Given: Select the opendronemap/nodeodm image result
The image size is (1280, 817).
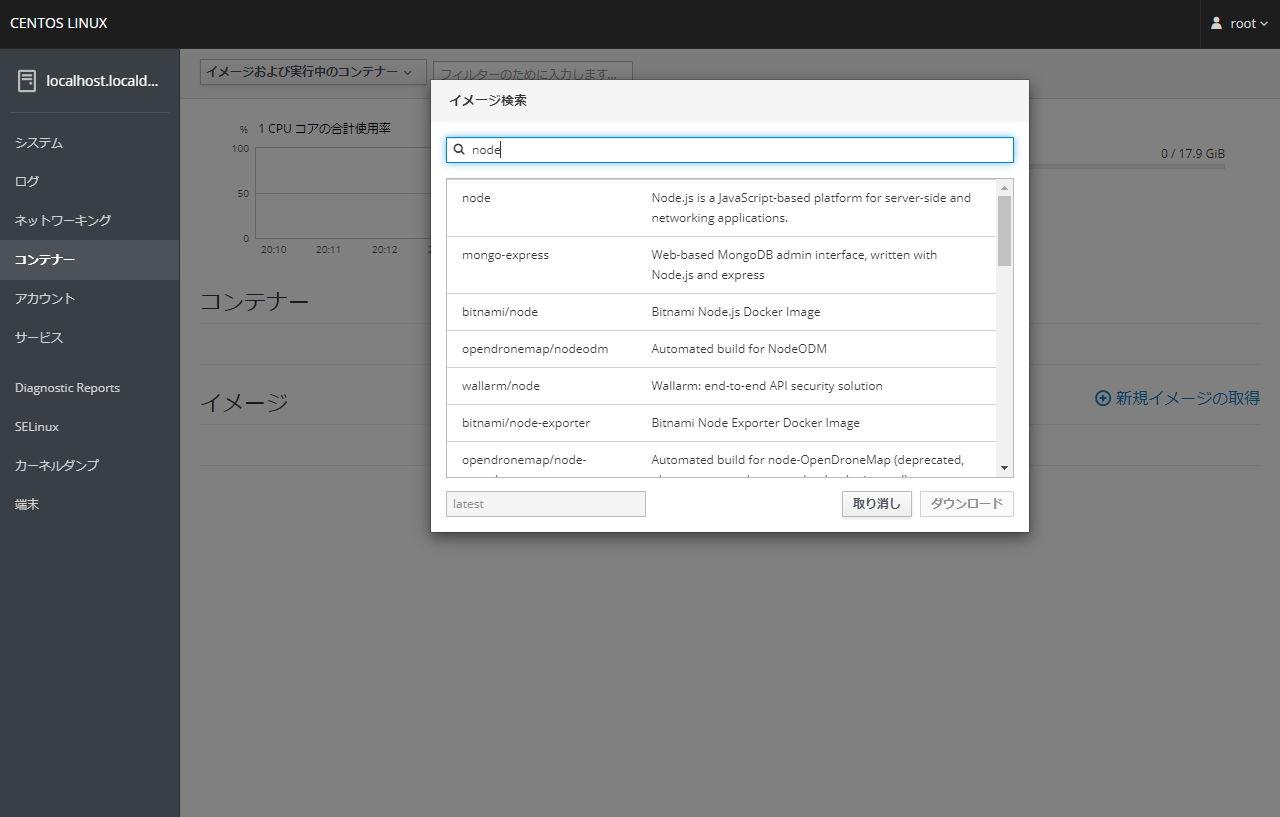Looking at the screenshot, I should tap(722, 349).
